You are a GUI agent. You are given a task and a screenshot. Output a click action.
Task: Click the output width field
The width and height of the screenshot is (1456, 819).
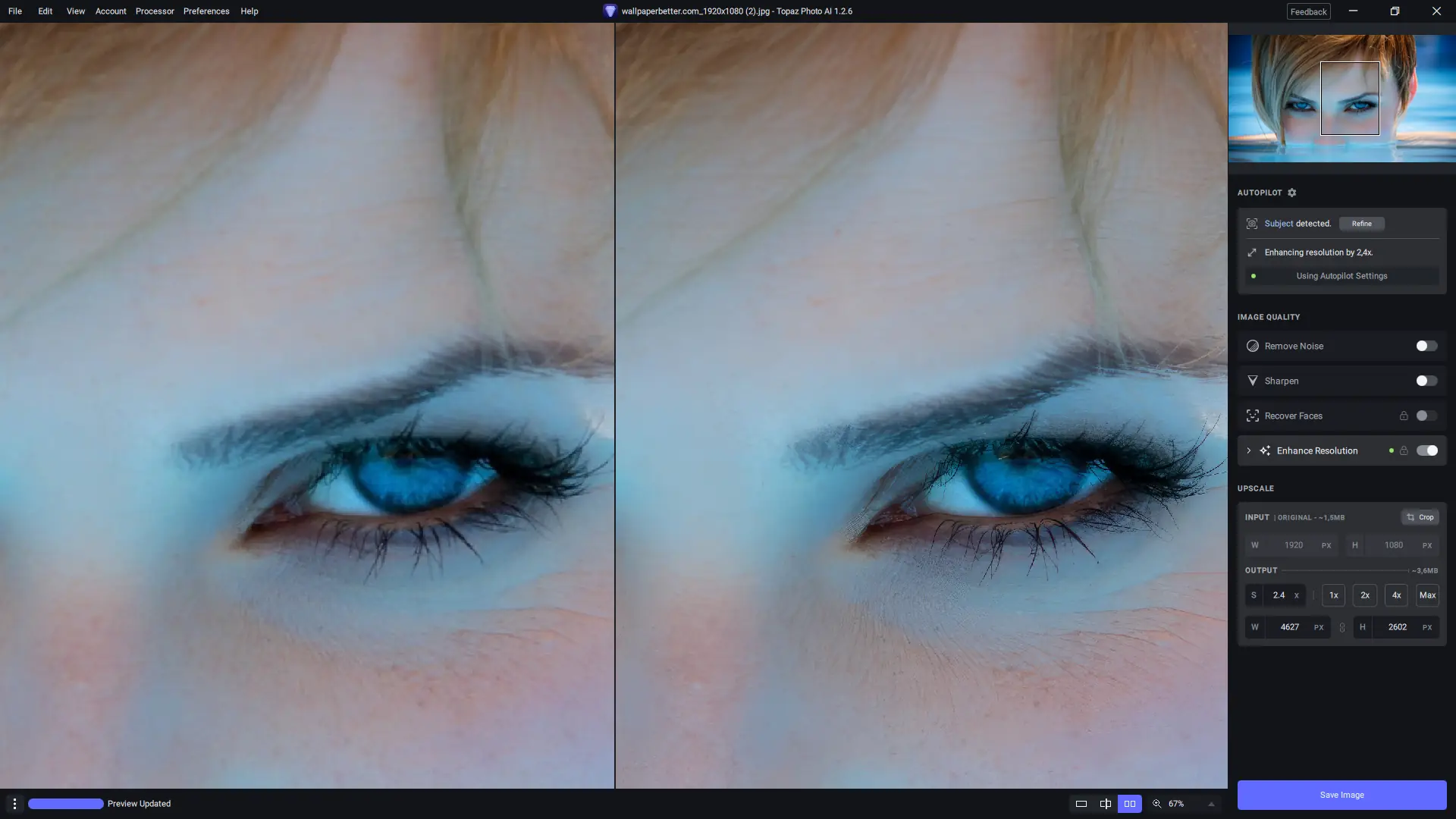[1290, 627]
